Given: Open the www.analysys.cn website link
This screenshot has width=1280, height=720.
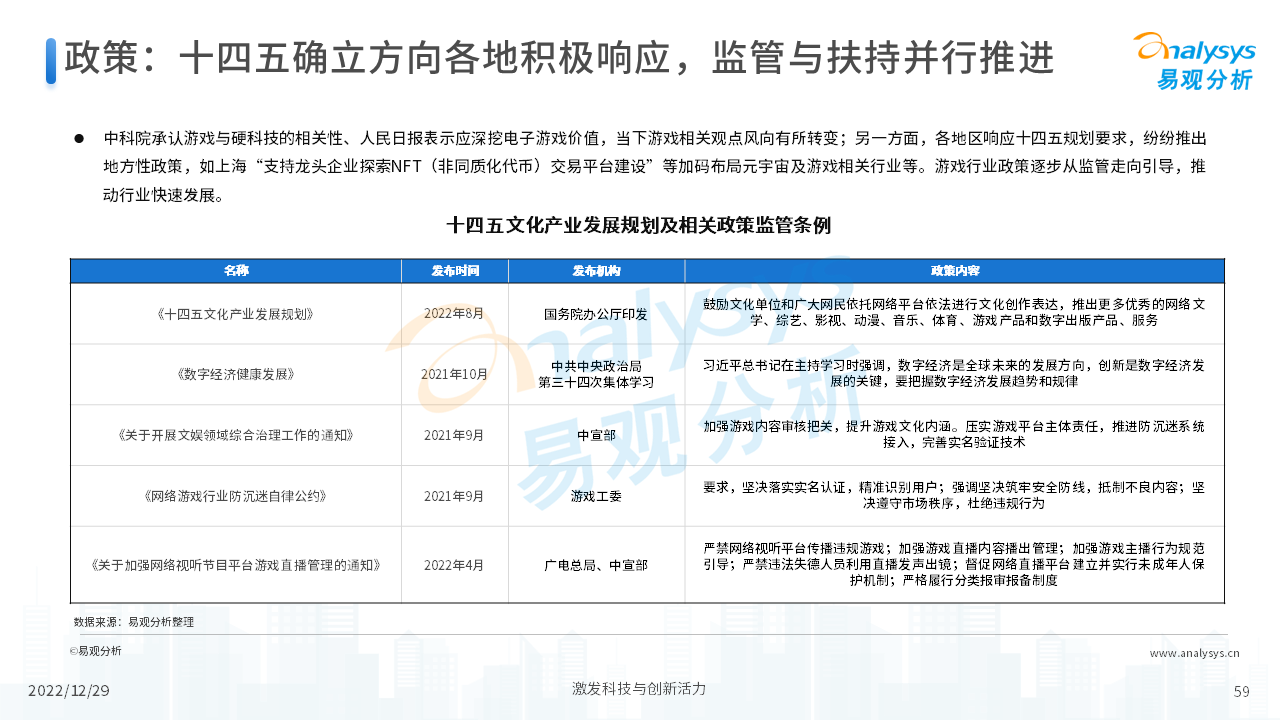Looking at the screenshot, I should tap(1194, 654).
